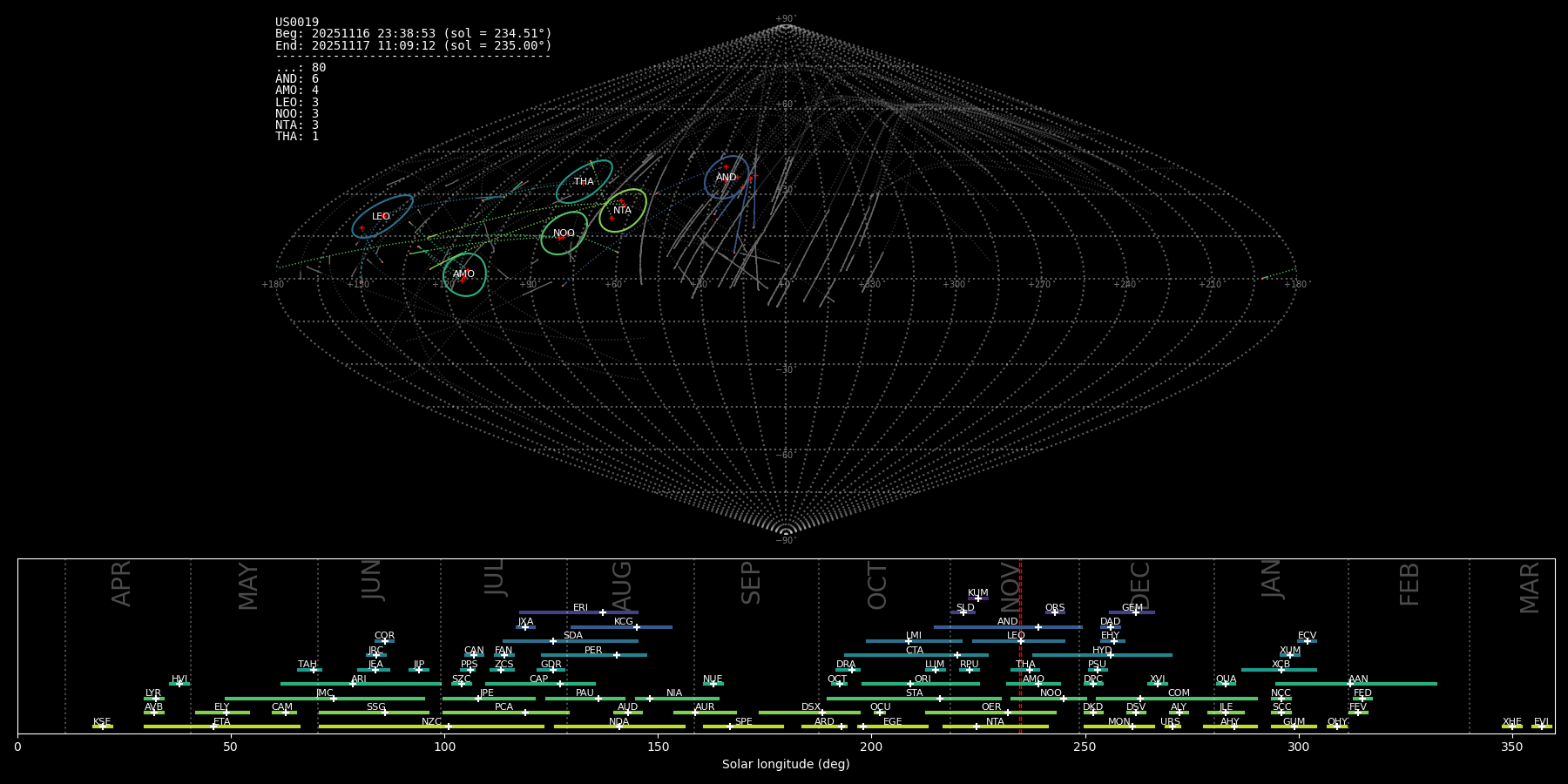
Task: Click the NOV month label in the timeline
Action: pyautogui.click(x=1009, y=585)
